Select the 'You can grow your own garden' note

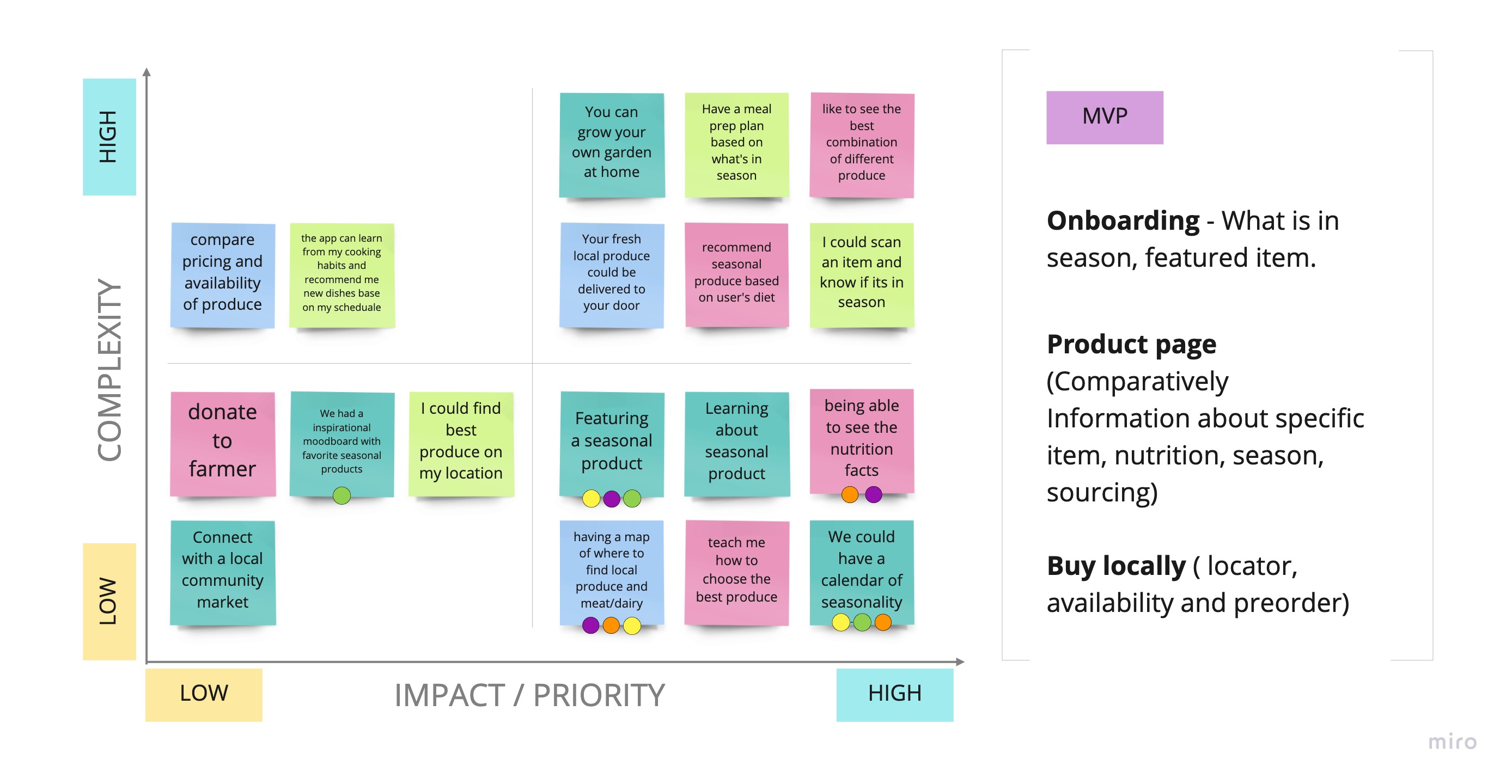tap(612, 144)
